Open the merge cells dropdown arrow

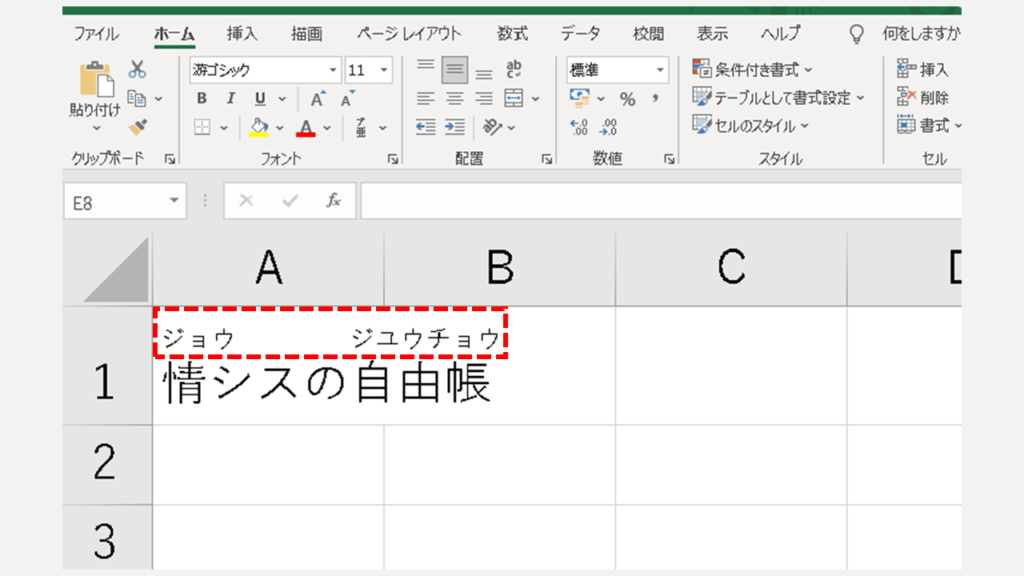click(536, 99)
